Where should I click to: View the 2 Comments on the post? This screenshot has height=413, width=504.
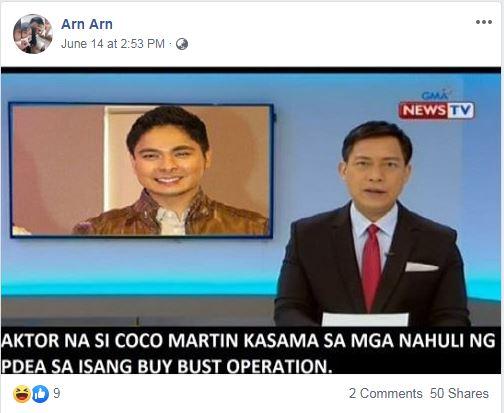(x=386, y=393)
